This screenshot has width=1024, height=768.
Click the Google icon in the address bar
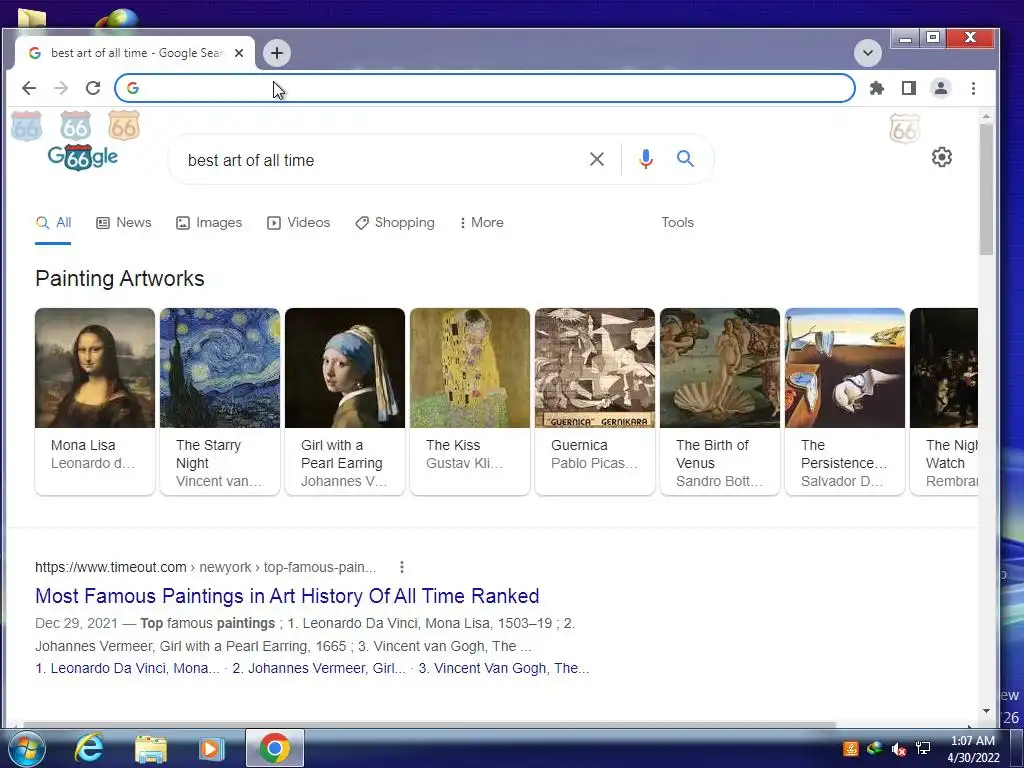click(x=133, y=88)
